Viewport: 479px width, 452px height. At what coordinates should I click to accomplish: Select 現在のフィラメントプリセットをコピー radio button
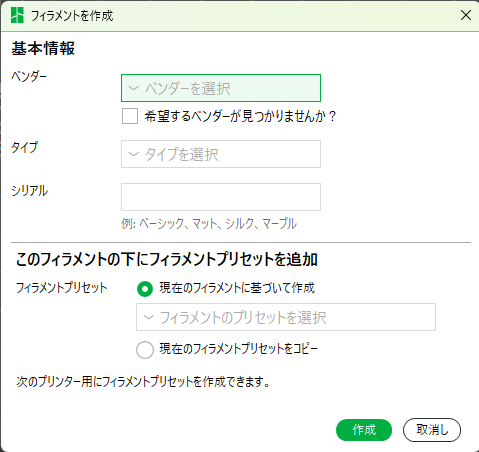(145, 350)
